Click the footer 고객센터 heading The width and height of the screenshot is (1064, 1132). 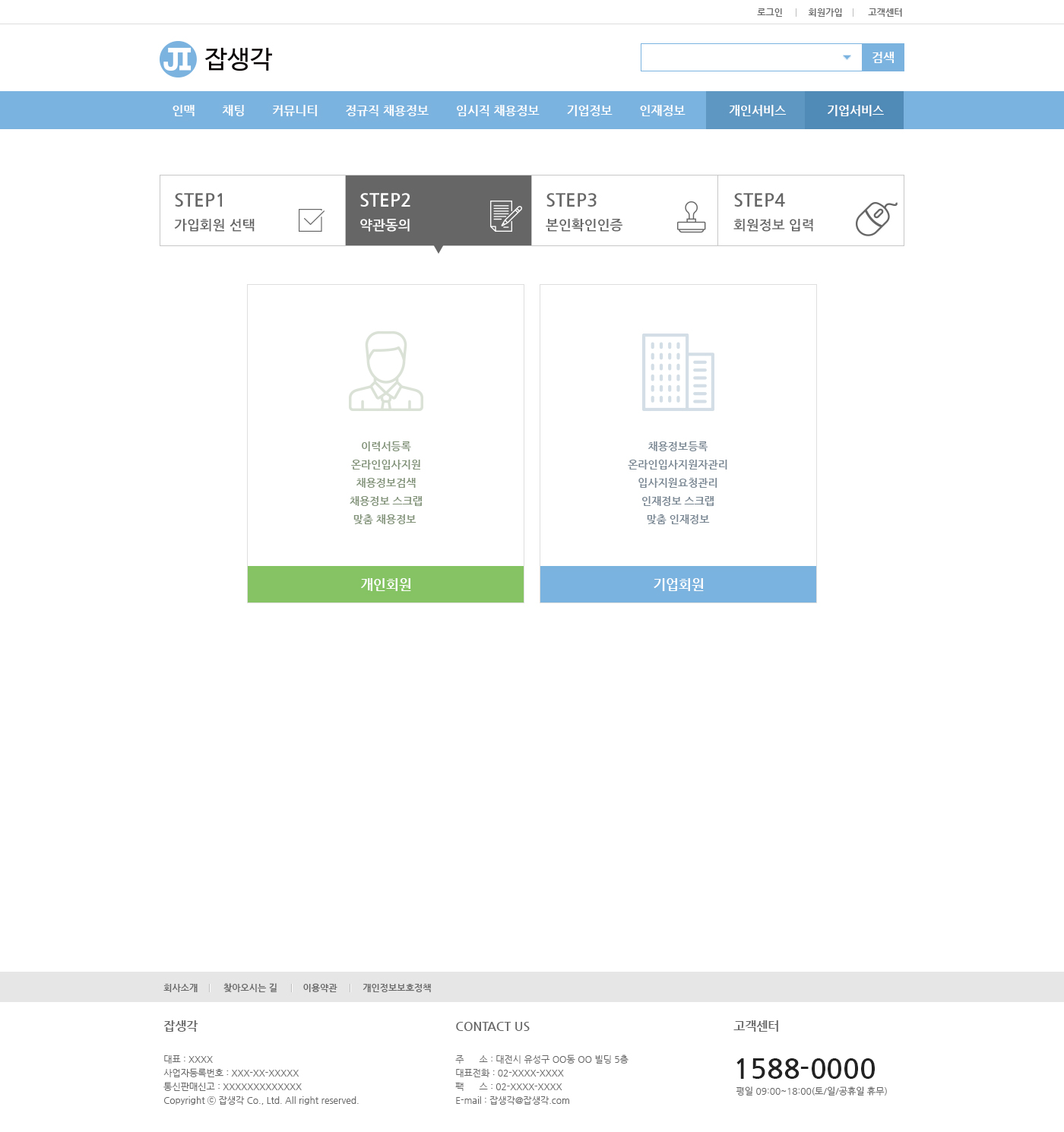[756, 1026]
